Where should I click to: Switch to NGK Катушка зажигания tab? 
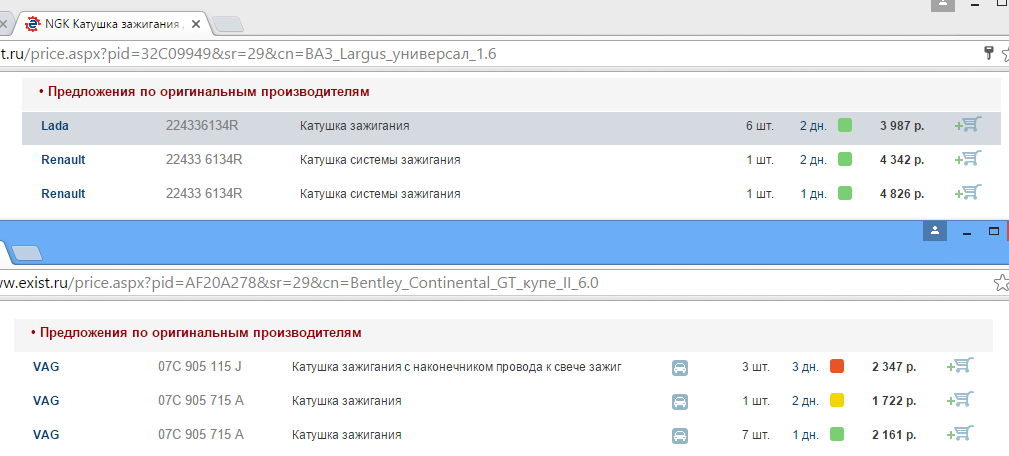coord(109,24)
